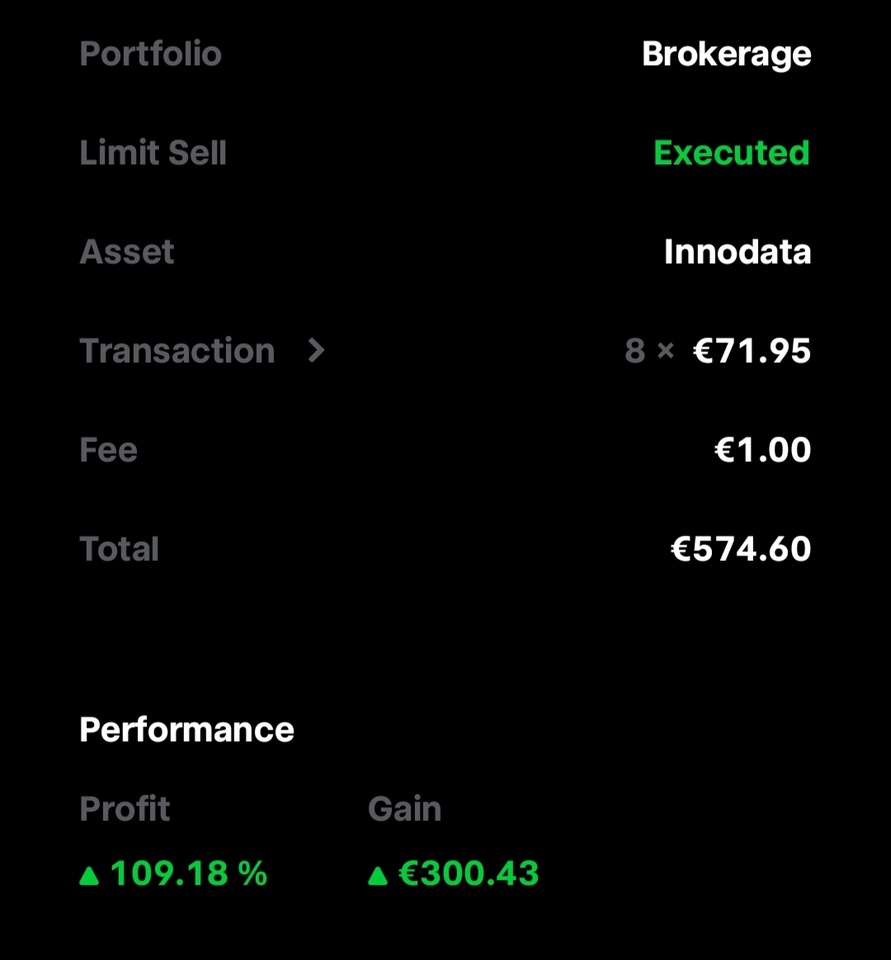Viewport: 891px width, 960px height.
Task: Select the €1.00 fee amount
Action: [762, 450]
